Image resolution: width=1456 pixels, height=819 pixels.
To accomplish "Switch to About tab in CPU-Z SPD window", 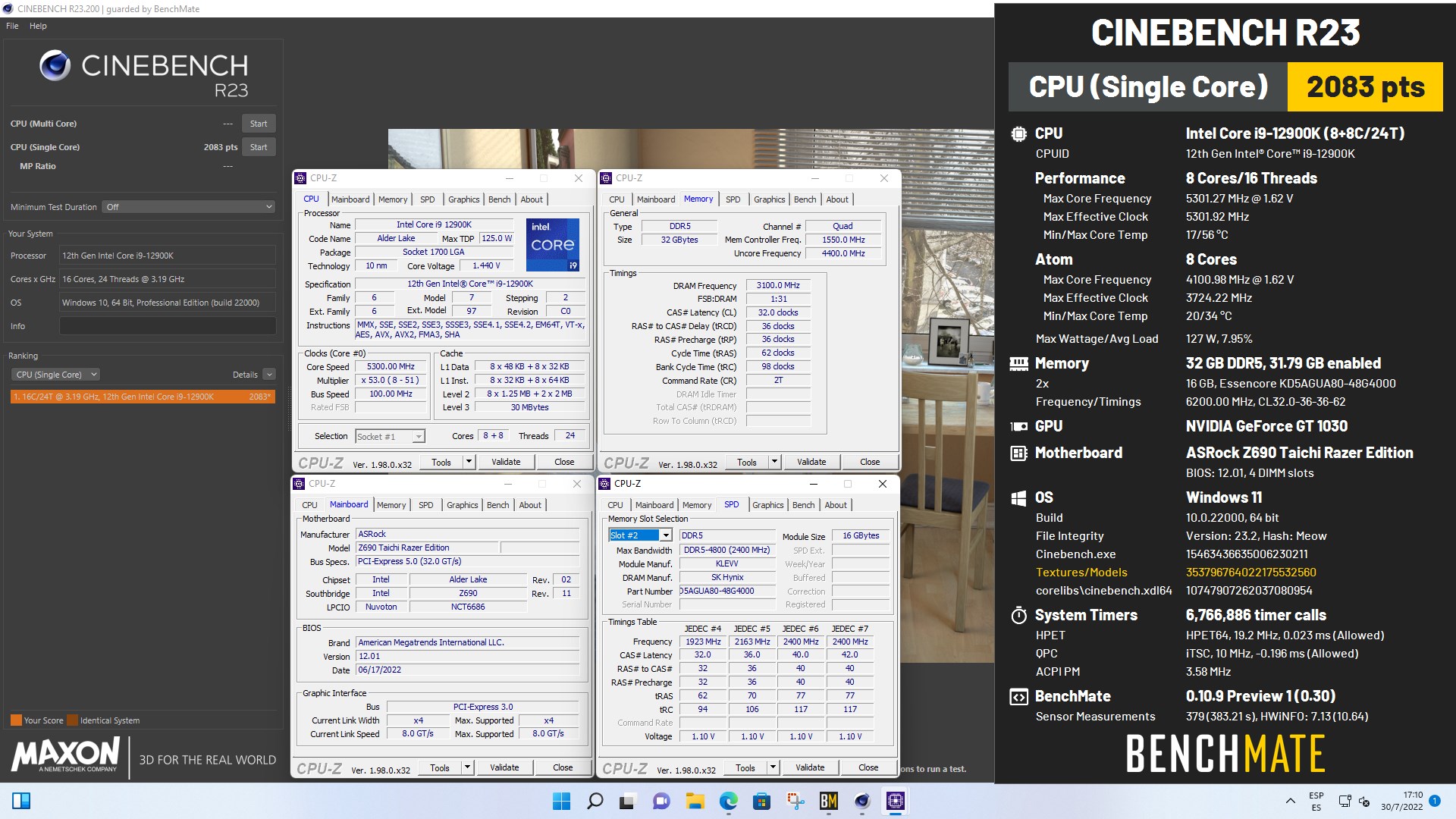I will pyautogui.click(x=836, y=505).
